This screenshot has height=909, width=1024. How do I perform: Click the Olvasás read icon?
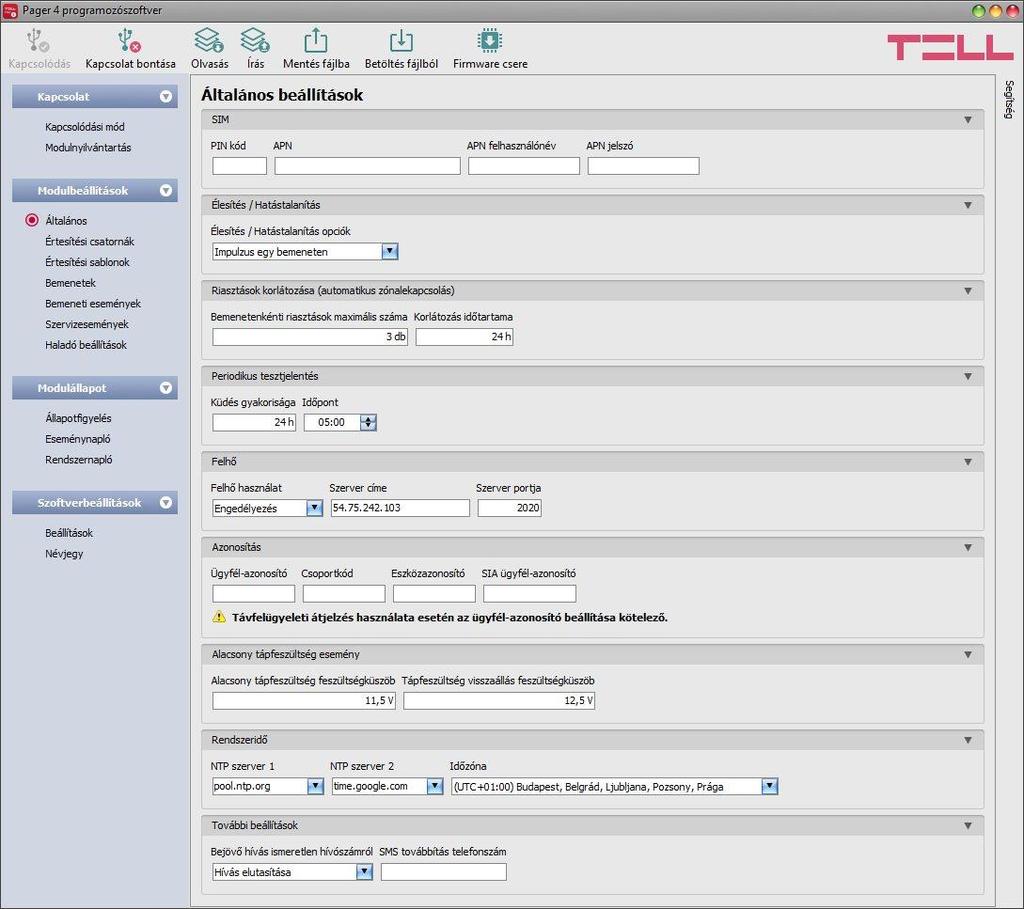pyautogui.click(x=209, y=40)
